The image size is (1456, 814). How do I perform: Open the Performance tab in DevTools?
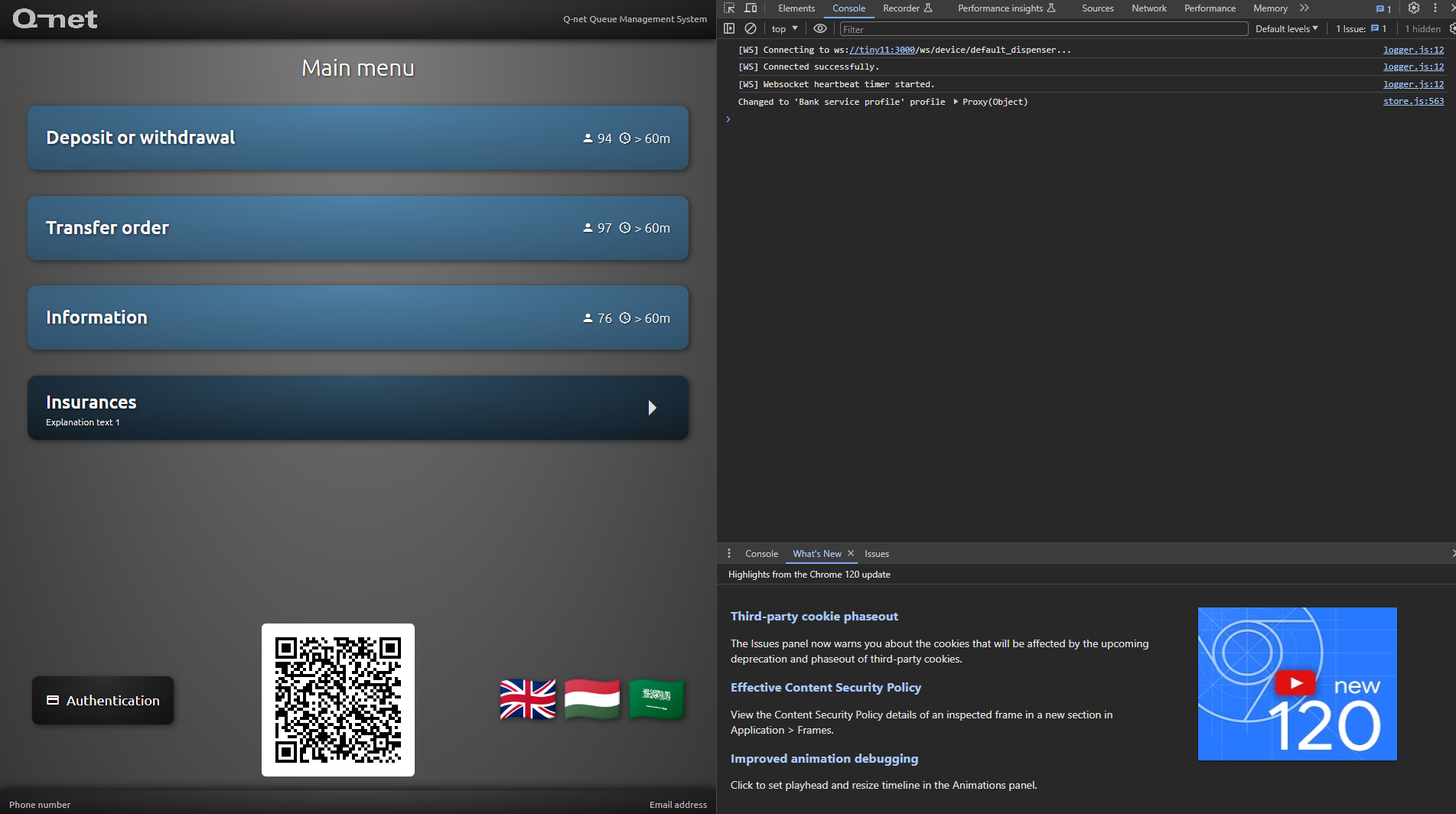1210,8
